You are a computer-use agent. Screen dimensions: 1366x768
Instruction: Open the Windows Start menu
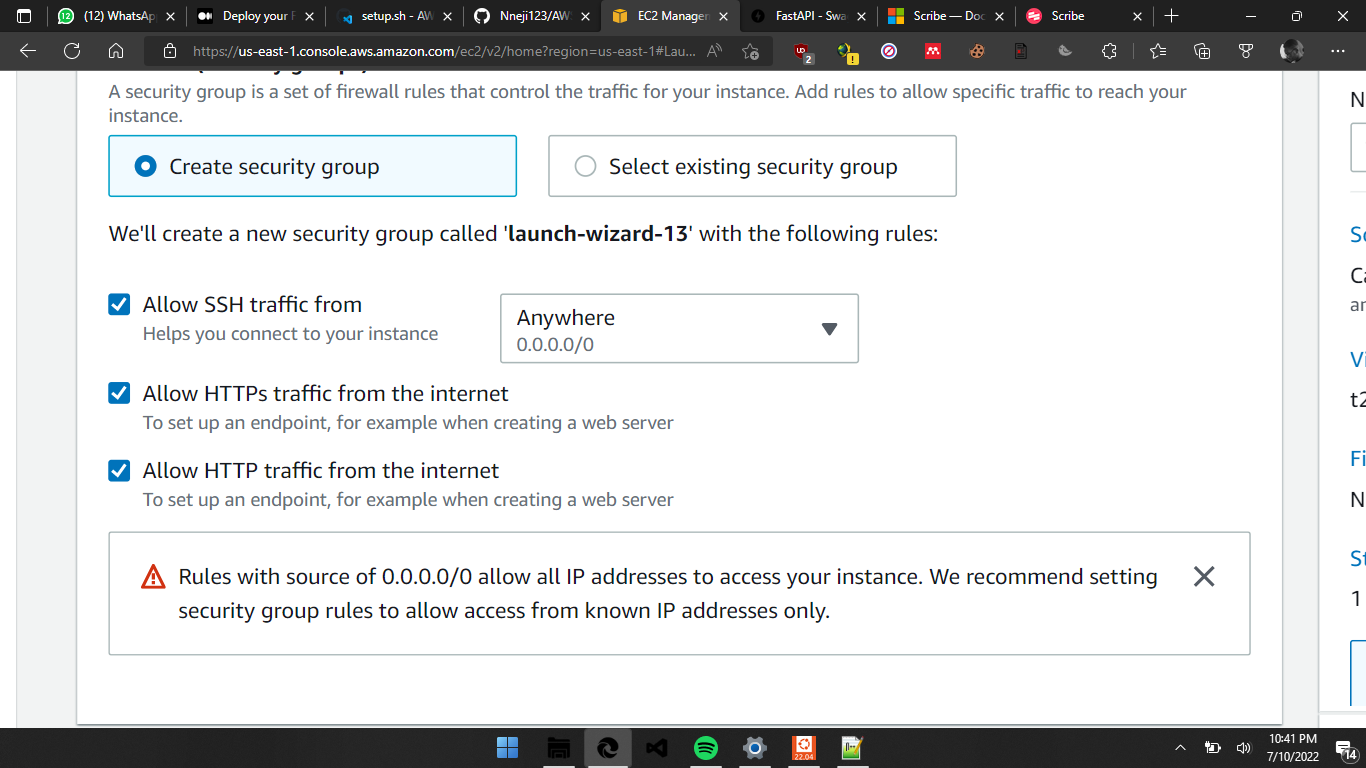click(508, 748)
